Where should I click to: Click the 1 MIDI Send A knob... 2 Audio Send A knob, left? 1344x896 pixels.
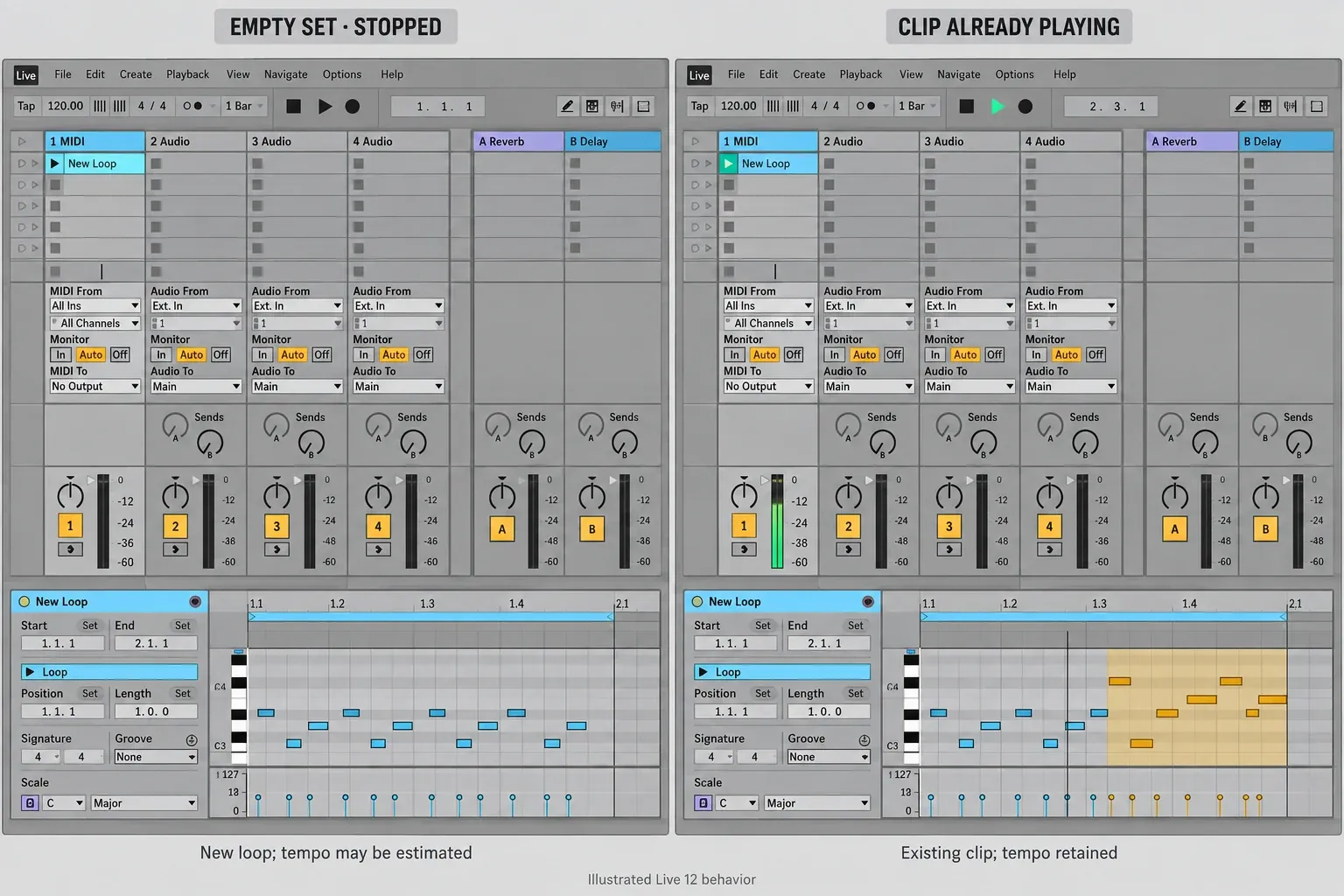(x=175, y=425)
